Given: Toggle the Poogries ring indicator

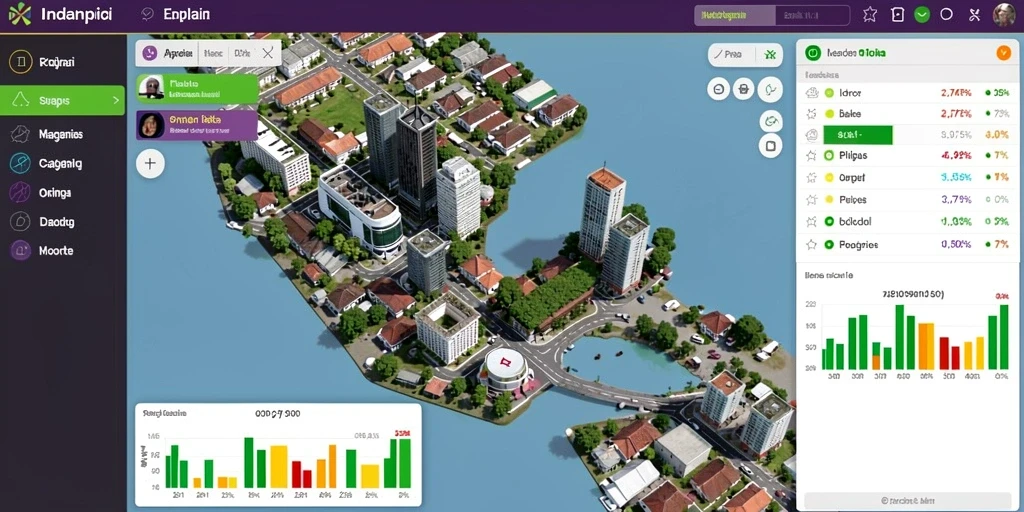Looking at the screenshot, I should (829, 245).
